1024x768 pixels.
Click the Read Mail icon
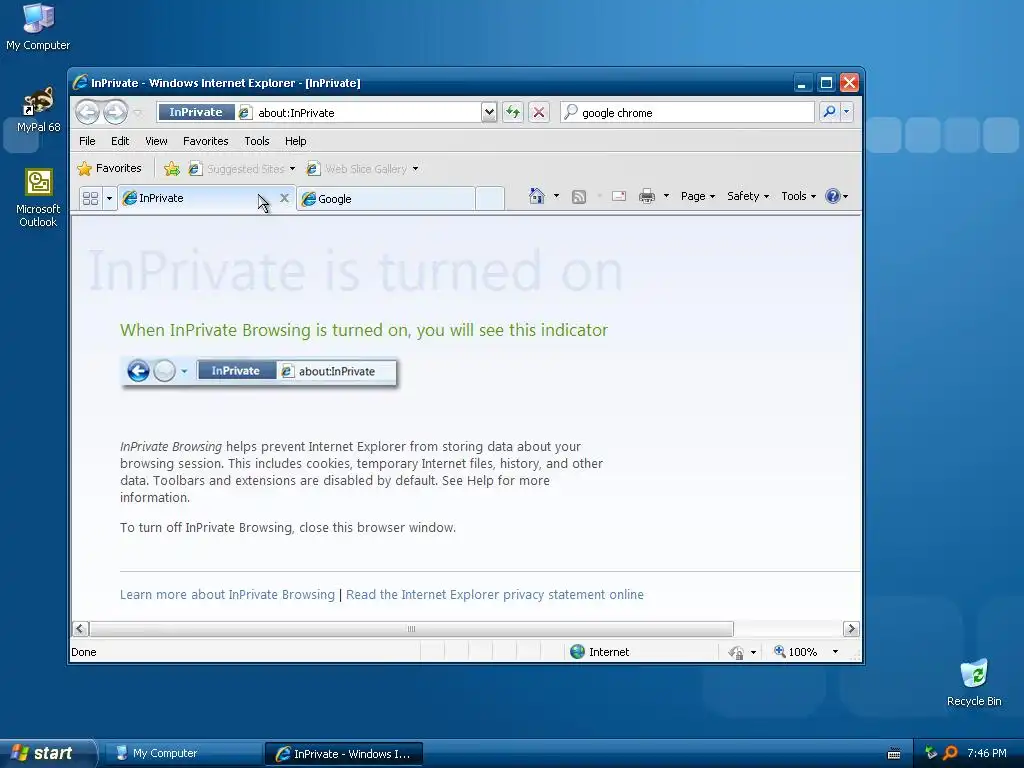[618, 197]
